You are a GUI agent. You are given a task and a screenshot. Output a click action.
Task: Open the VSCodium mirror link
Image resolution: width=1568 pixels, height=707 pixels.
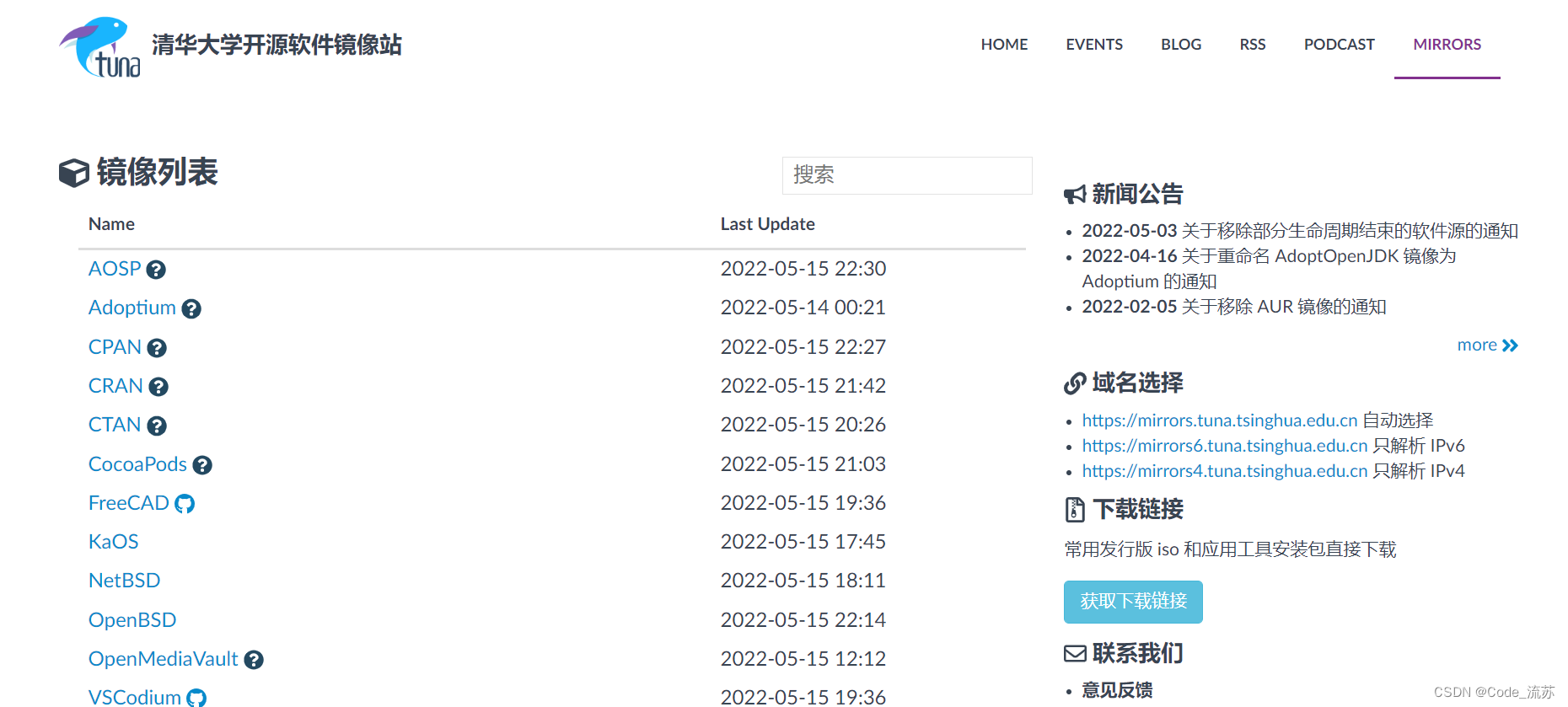135,697
